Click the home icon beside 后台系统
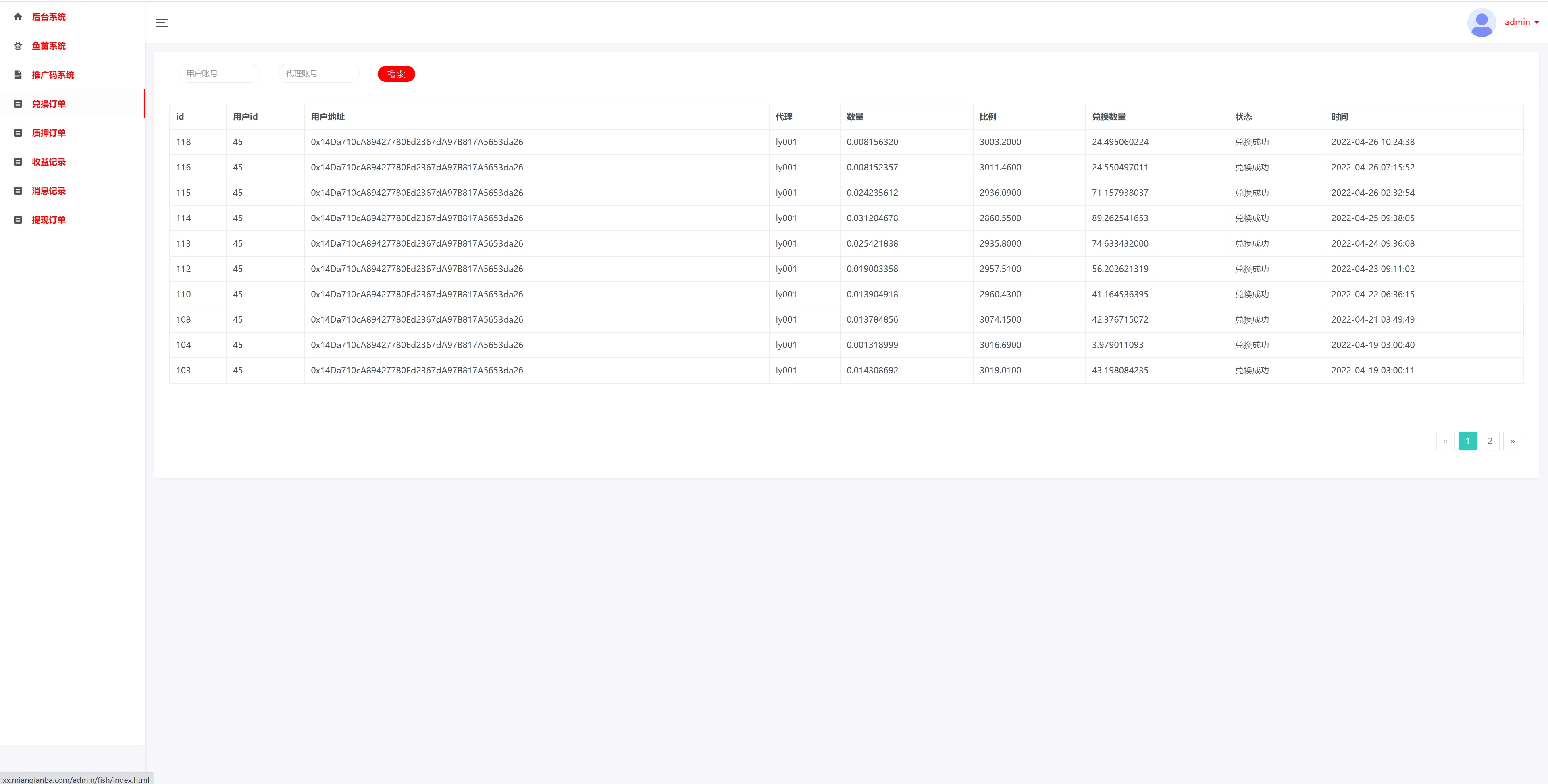 [18, 17]
